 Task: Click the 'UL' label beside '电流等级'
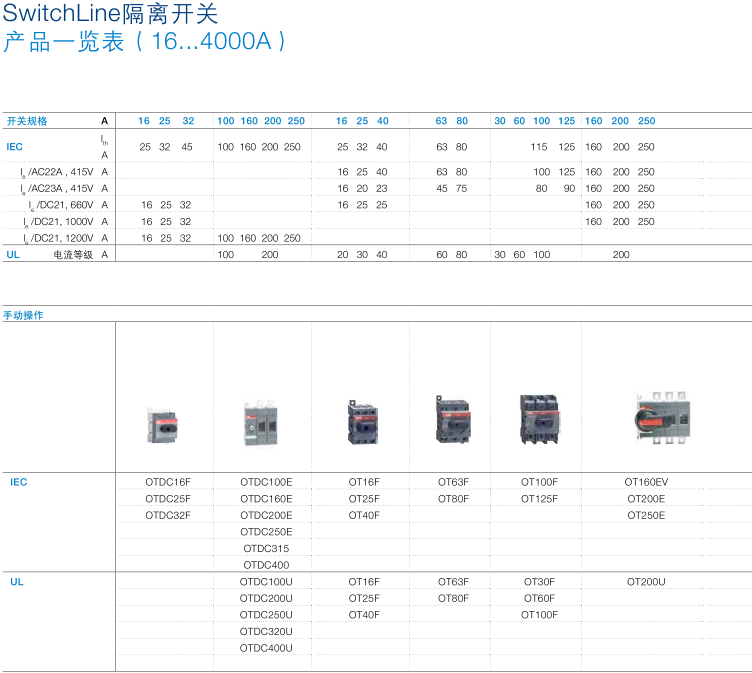[13, 255]
